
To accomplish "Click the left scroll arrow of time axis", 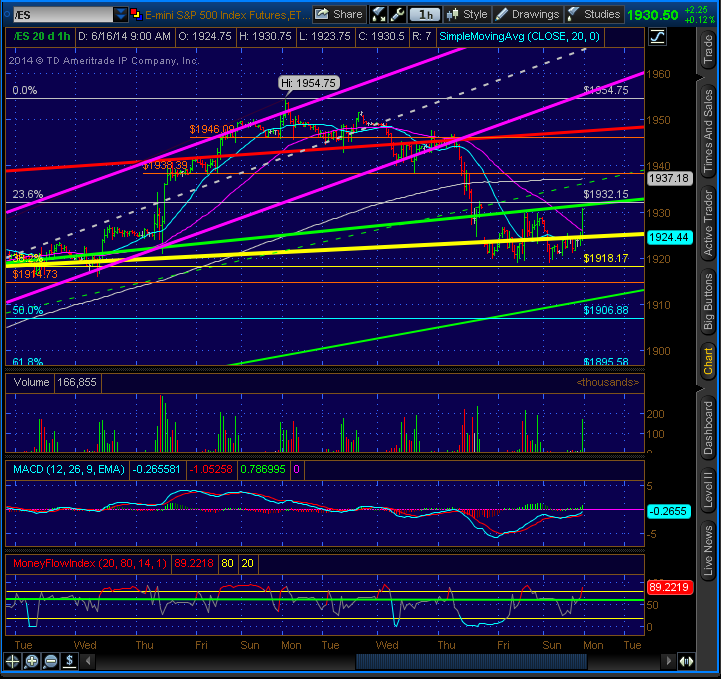I will (88, 662).
